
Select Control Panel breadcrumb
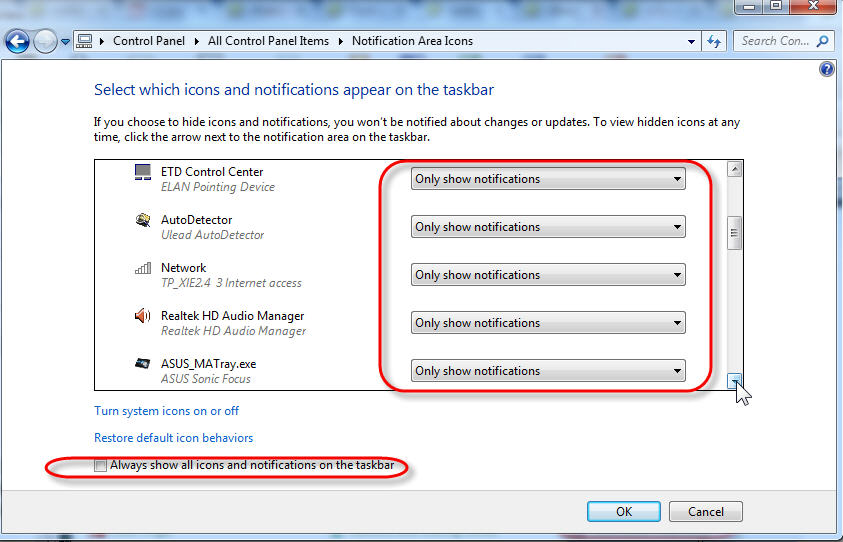148,41
